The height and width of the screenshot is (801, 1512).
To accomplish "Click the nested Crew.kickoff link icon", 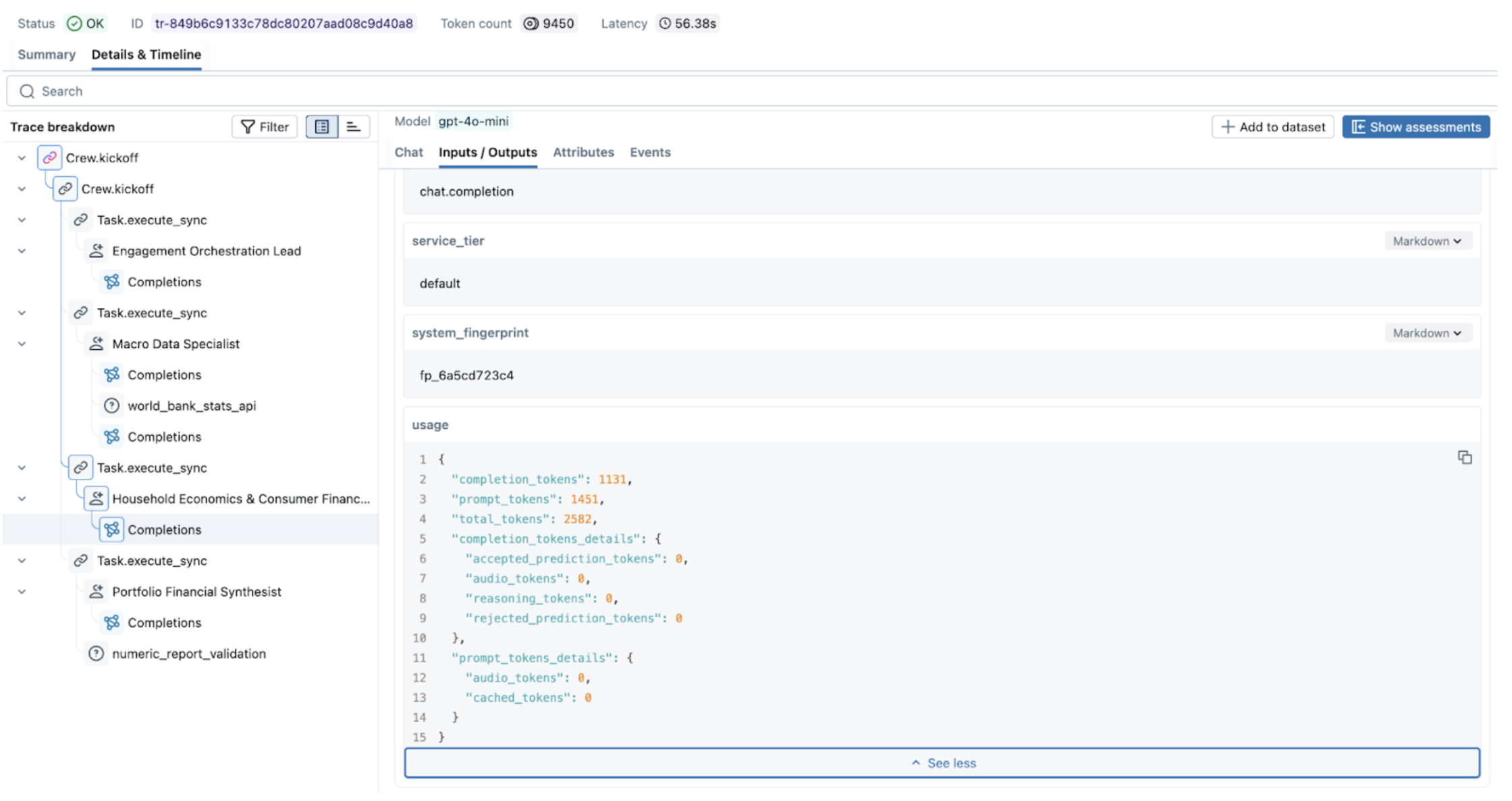I will pyautogui.click(x=65, y=189).
